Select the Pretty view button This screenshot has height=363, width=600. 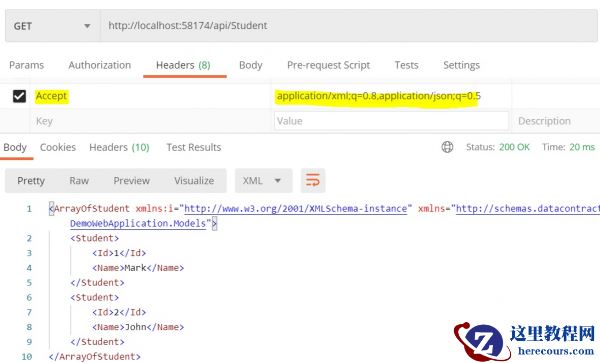coord(31,181)
